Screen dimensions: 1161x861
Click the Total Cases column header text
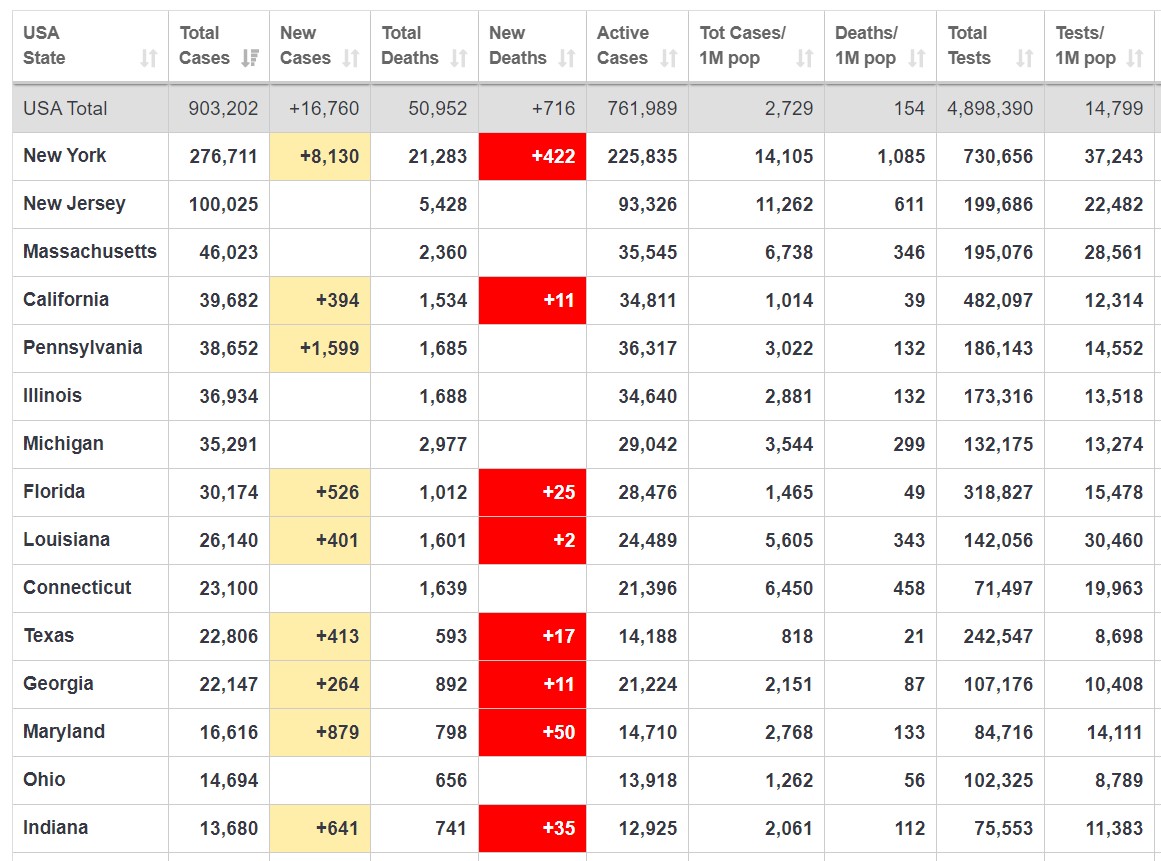[204, 46]
